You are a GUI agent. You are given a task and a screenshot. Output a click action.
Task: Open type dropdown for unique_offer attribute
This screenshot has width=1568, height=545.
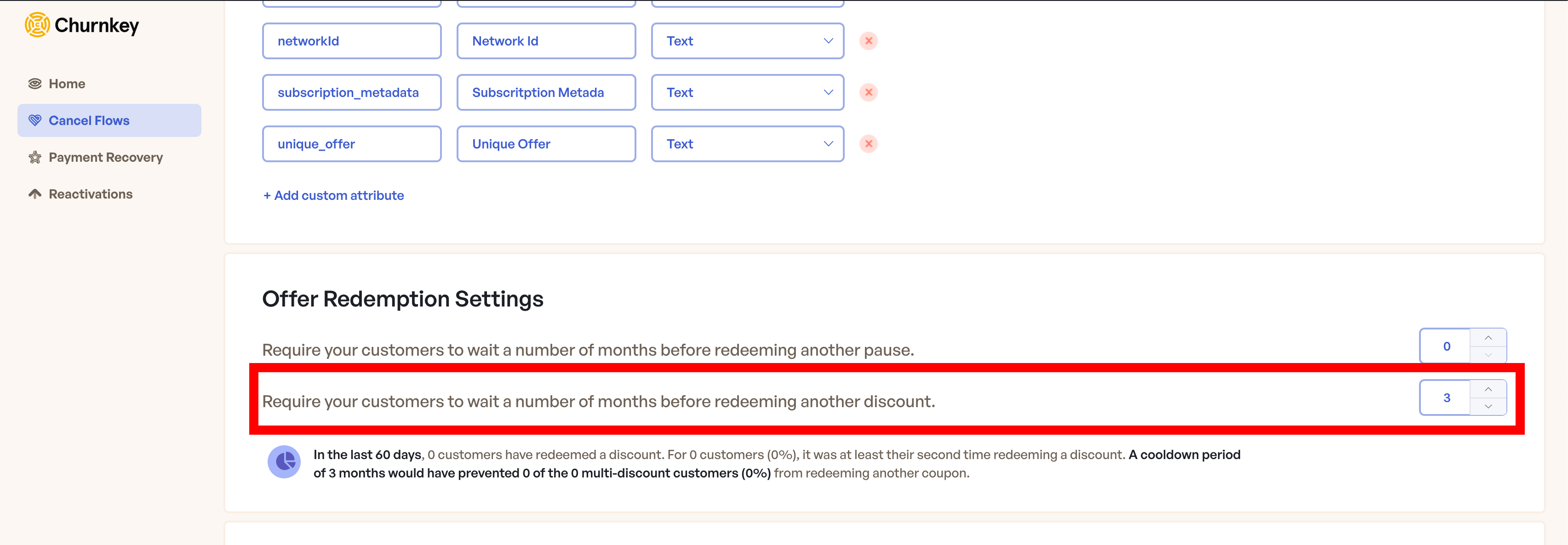click(747, 144)
